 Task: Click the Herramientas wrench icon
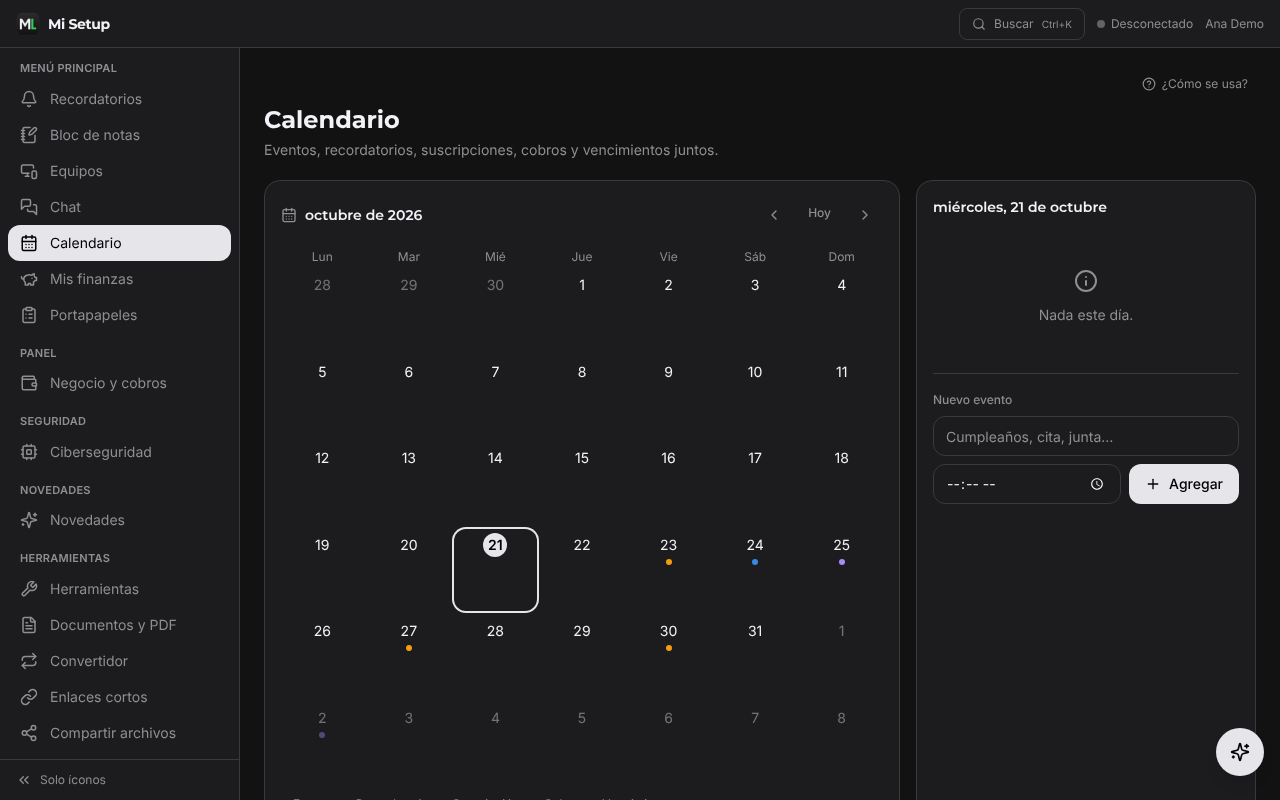(29, 589)
